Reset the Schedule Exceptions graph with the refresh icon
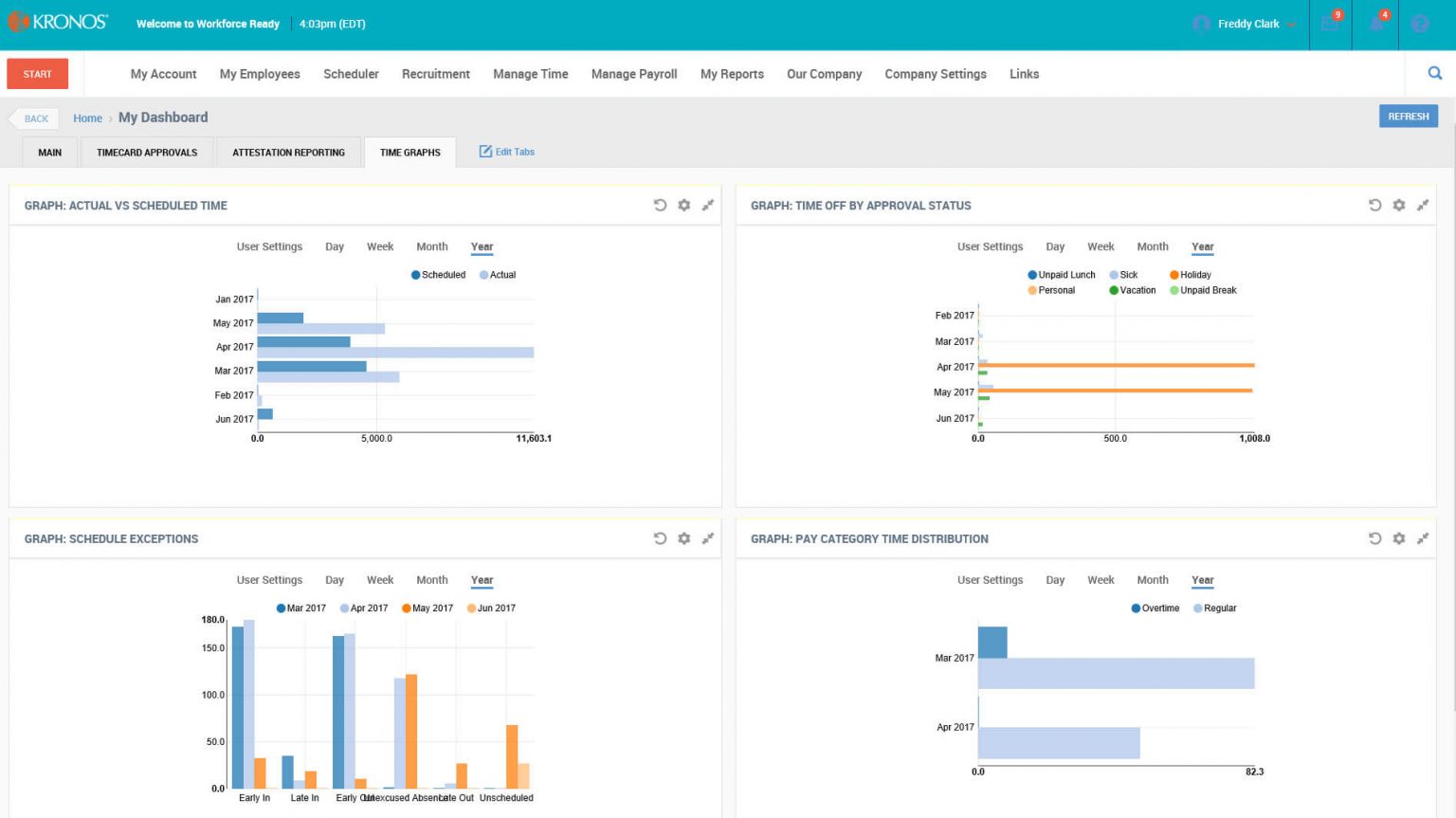Viewport: 1456px width, 818px height. (x=661, y=537)
